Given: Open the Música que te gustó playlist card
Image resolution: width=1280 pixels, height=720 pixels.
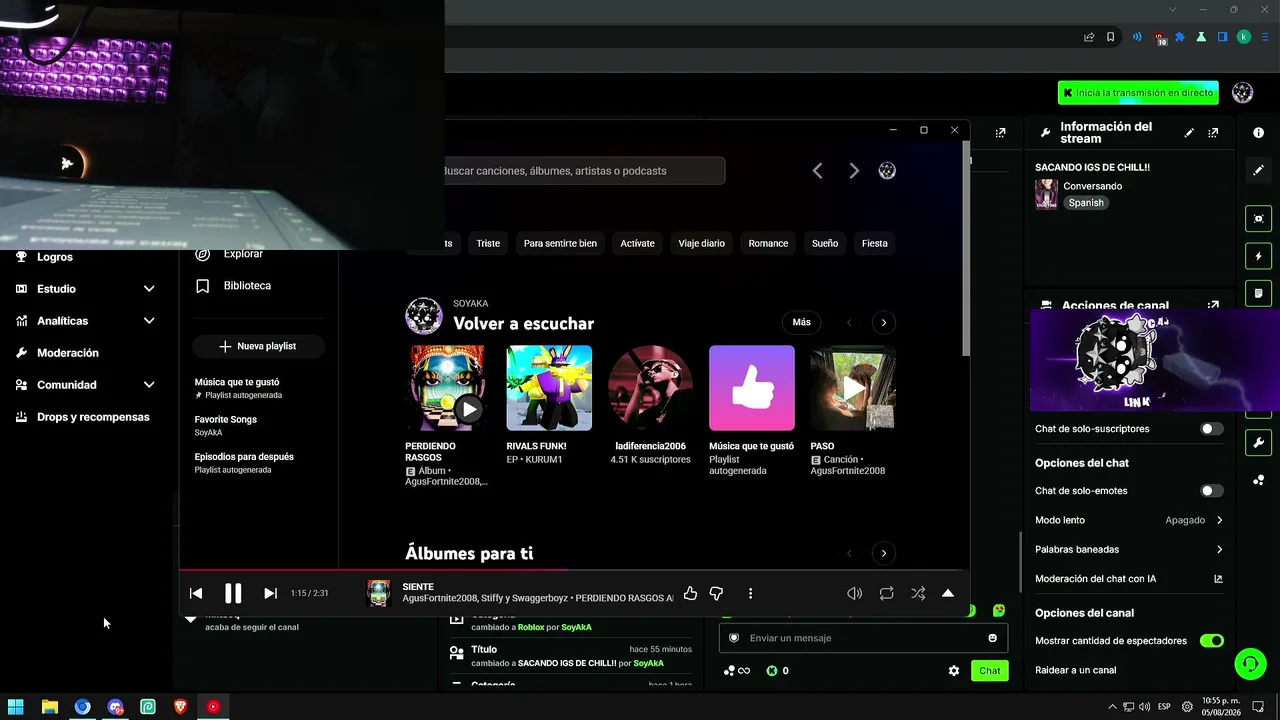Looking at the screenshot, I should (752, 388).
